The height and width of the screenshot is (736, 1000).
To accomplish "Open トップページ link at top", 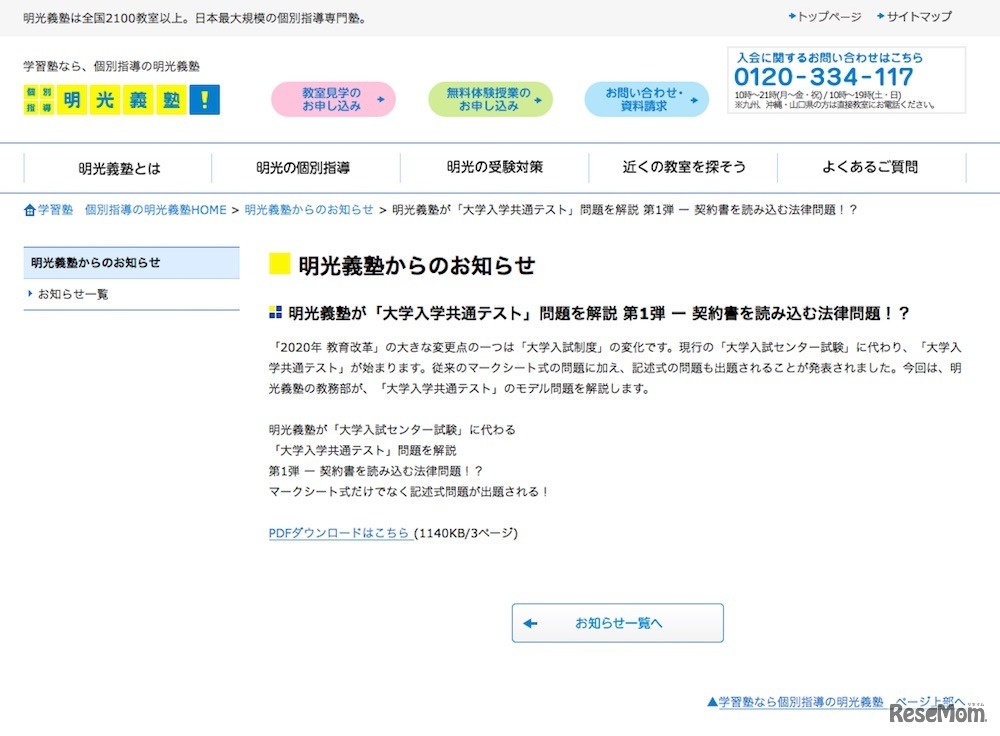I will 829,17.
